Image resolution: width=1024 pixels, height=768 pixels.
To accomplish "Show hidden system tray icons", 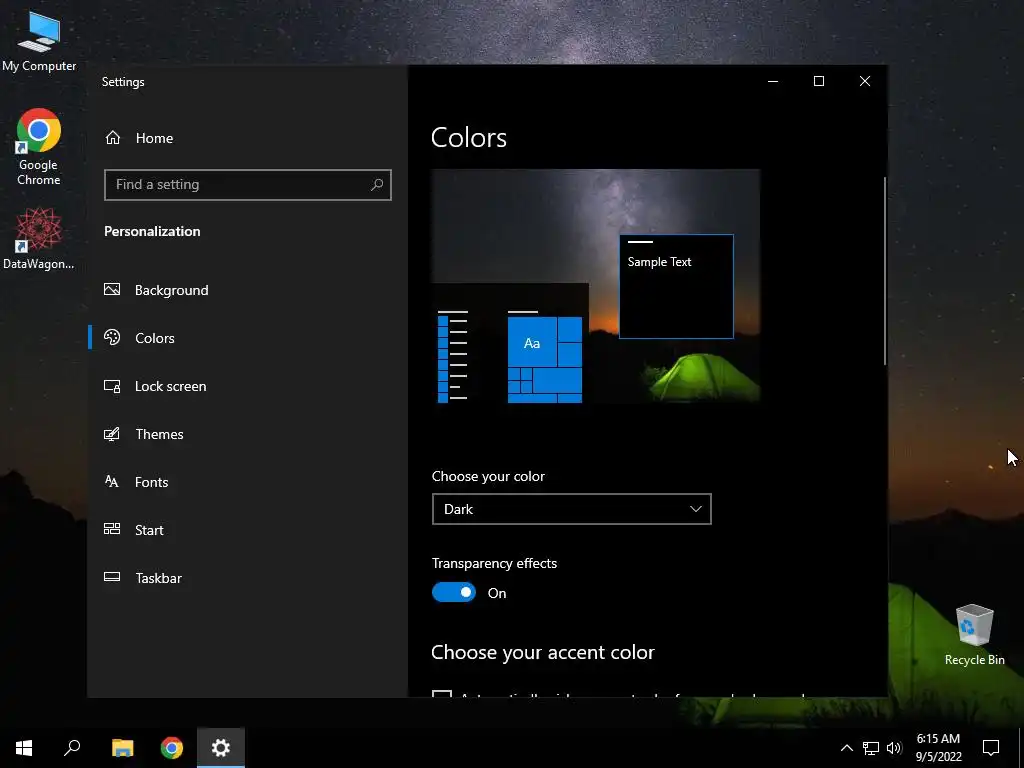I will (x=846, y=748).
